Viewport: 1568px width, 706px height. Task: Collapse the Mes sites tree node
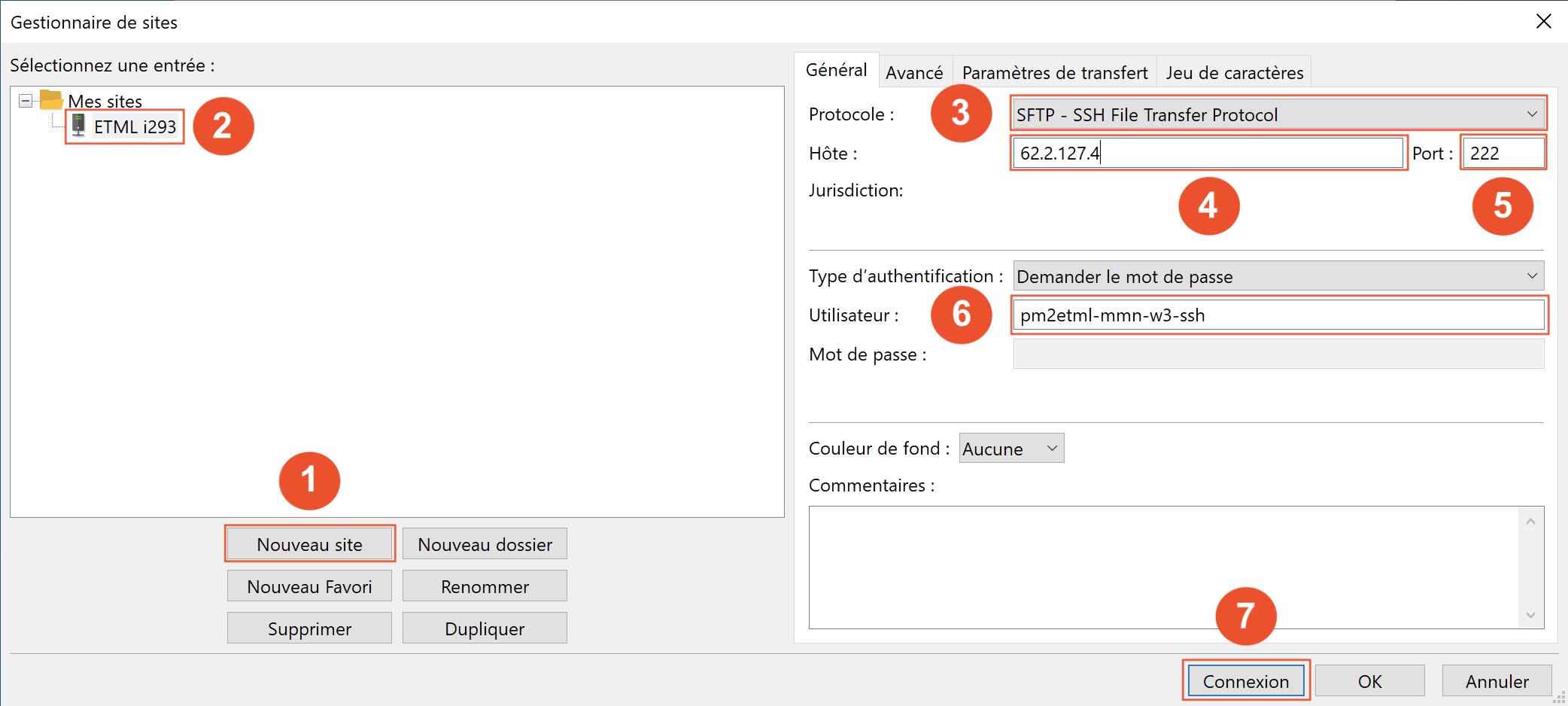click(x=26, y=100)
